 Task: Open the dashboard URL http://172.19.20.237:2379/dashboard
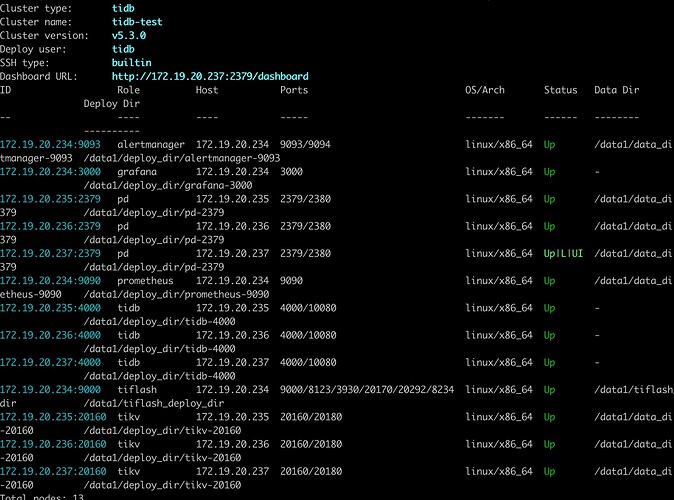pyautogui.click(x=210, y=77)
